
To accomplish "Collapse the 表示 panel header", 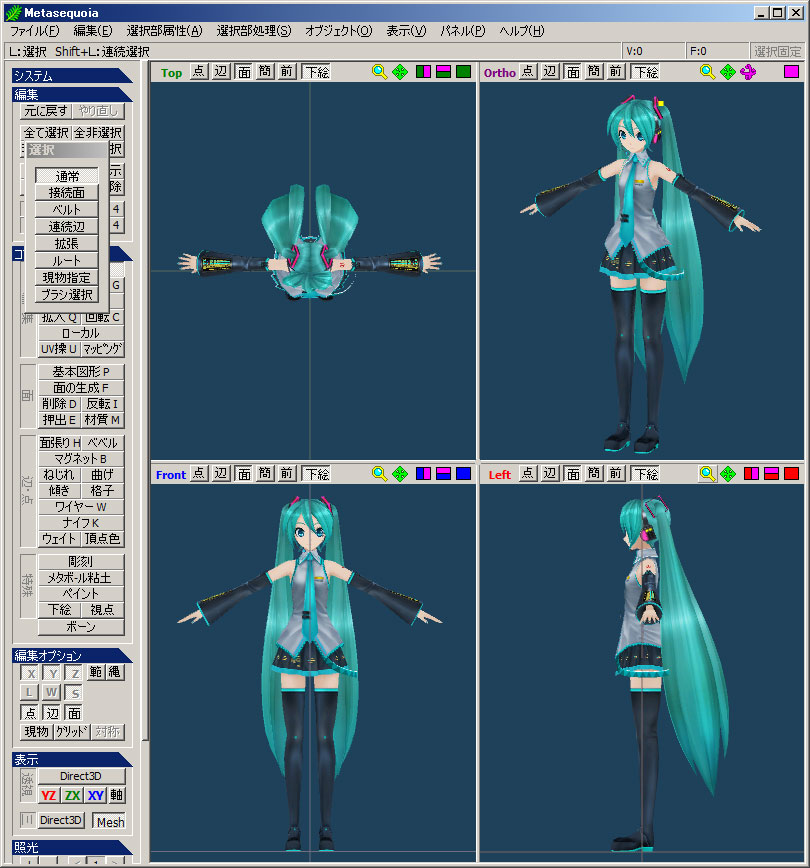I will (x=70, y=759).
